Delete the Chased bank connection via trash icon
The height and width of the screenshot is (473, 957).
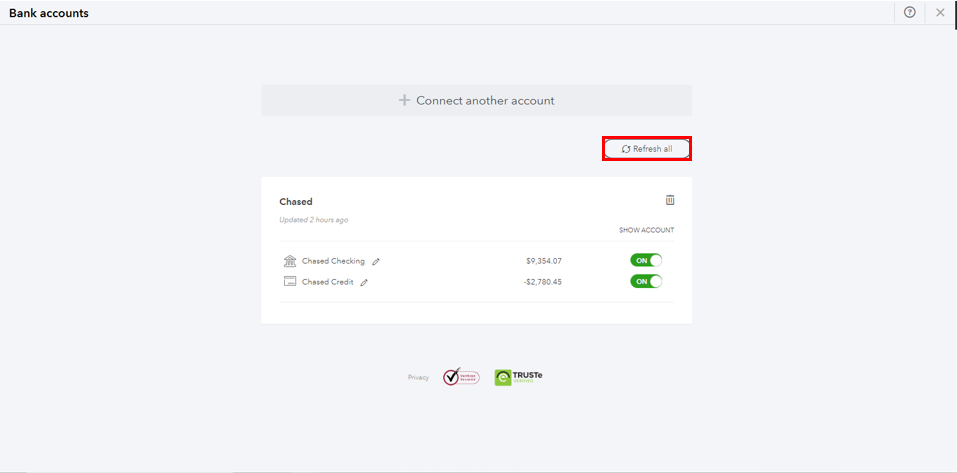(670, 200)
